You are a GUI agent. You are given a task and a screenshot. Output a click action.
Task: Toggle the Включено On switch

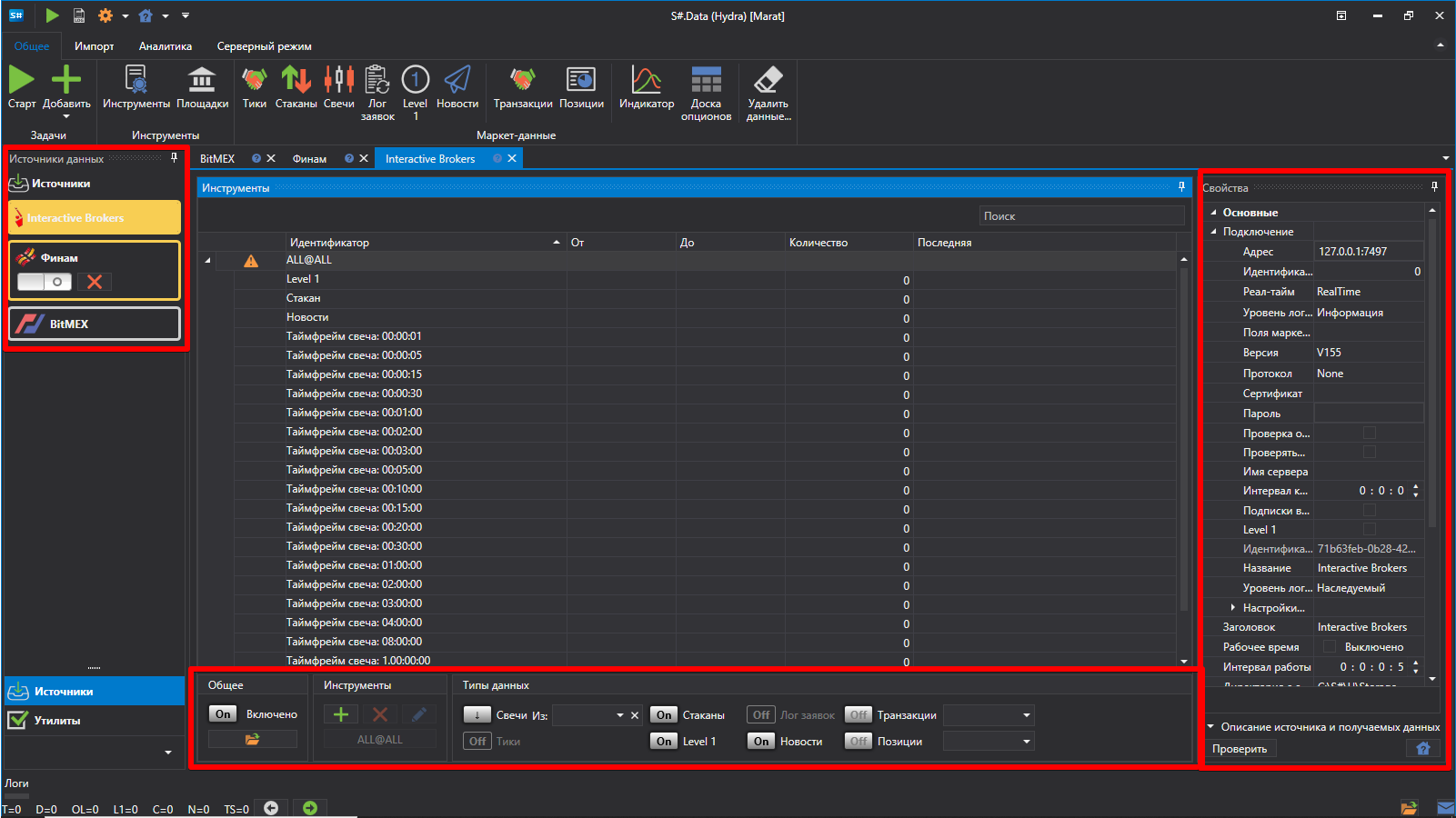point(223,714)
